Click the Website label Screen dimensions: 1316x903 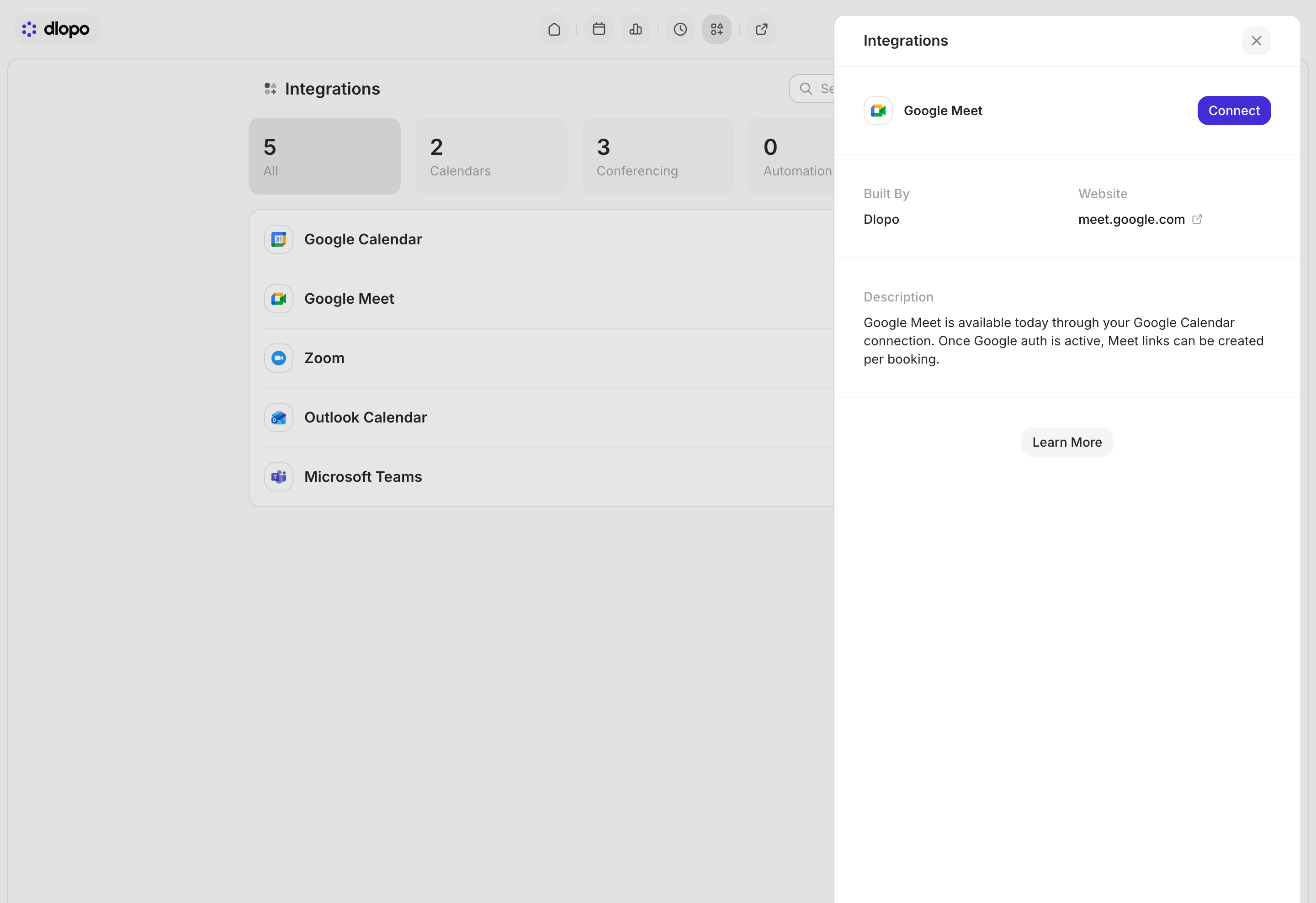coord(1103,194)
